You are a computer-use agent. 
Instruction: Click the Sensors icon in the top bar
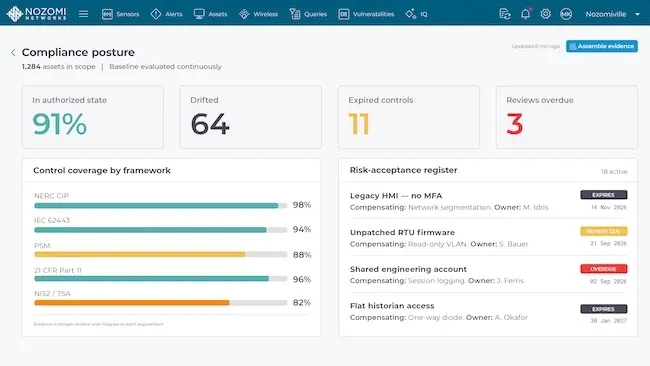[107, 14]
